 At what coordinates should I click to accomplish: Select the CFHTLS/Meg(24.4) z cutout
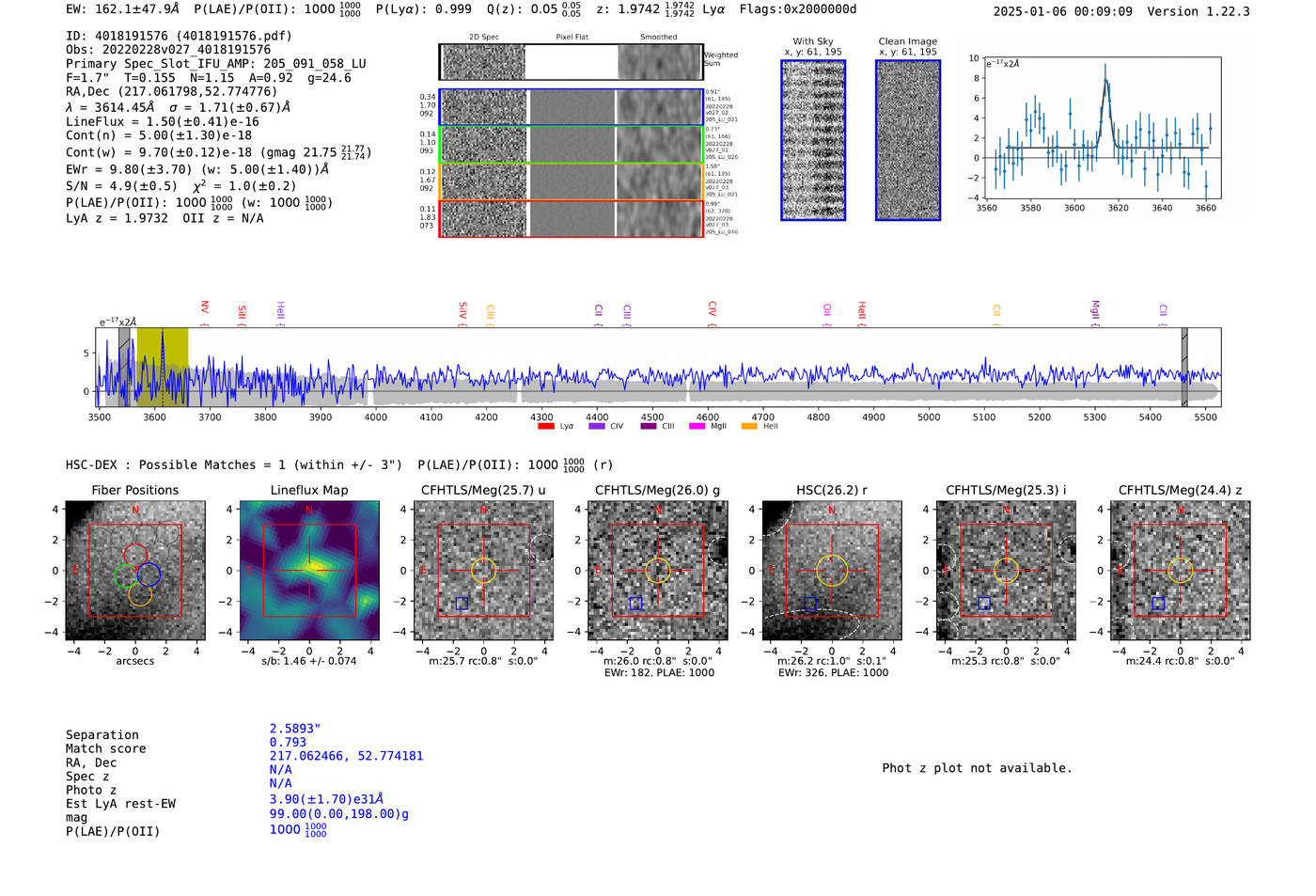[1181, 571]
